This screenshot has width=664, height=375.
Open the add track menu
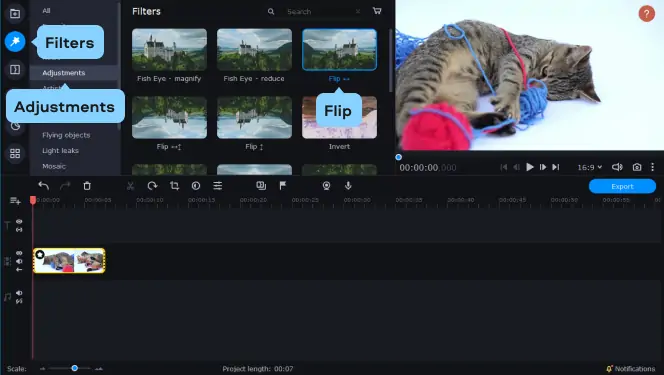(x=15, y=201)
